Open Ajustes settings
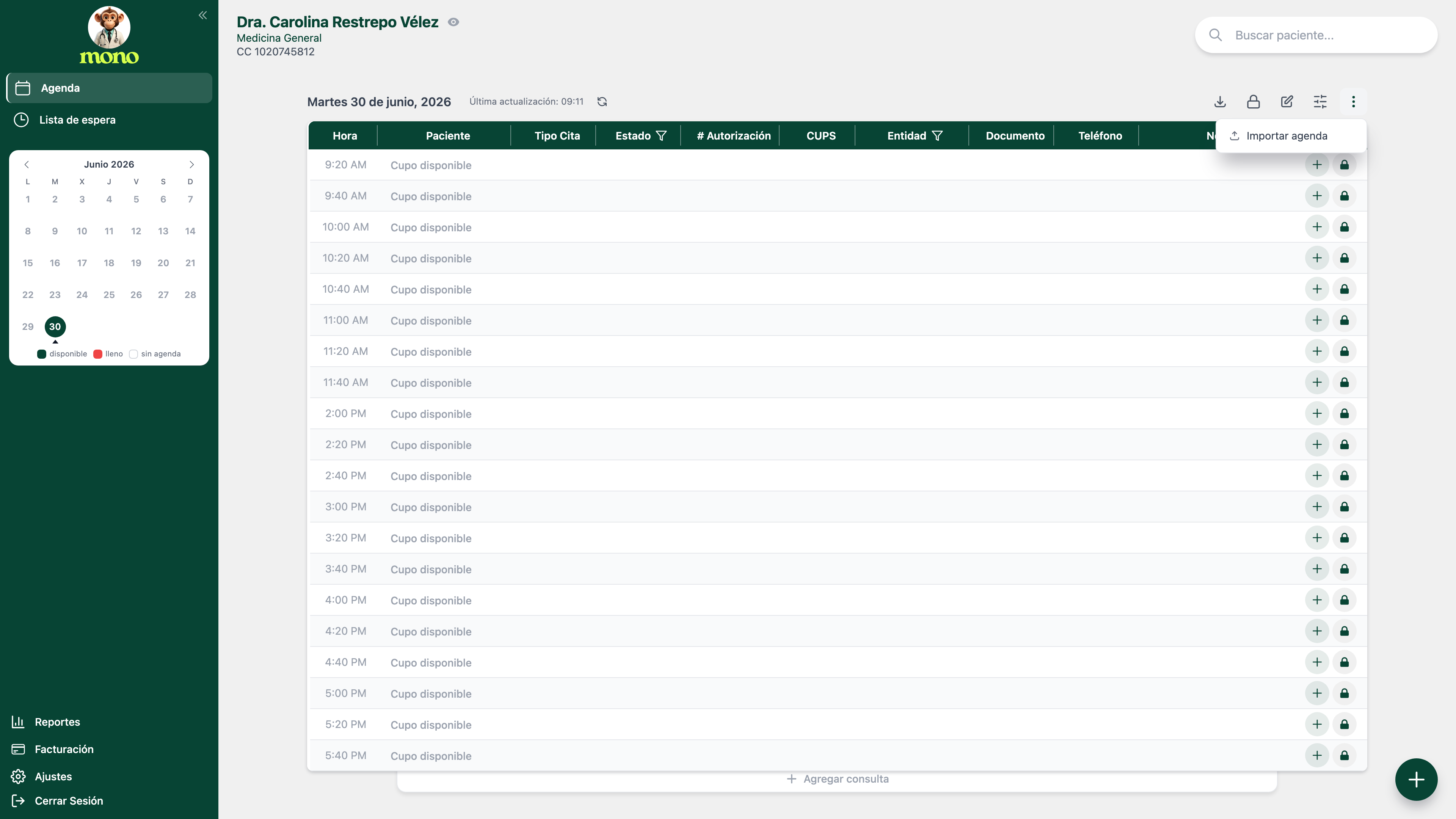 [x=42, y=776]
